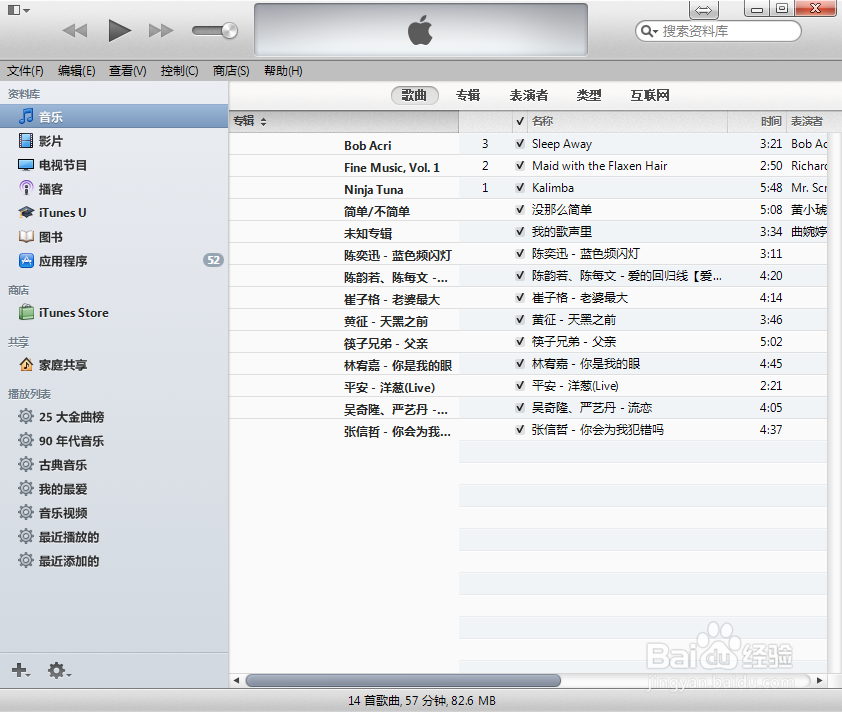Select the Bob Acri album entry
842x712 pixels.
(368, 146)
